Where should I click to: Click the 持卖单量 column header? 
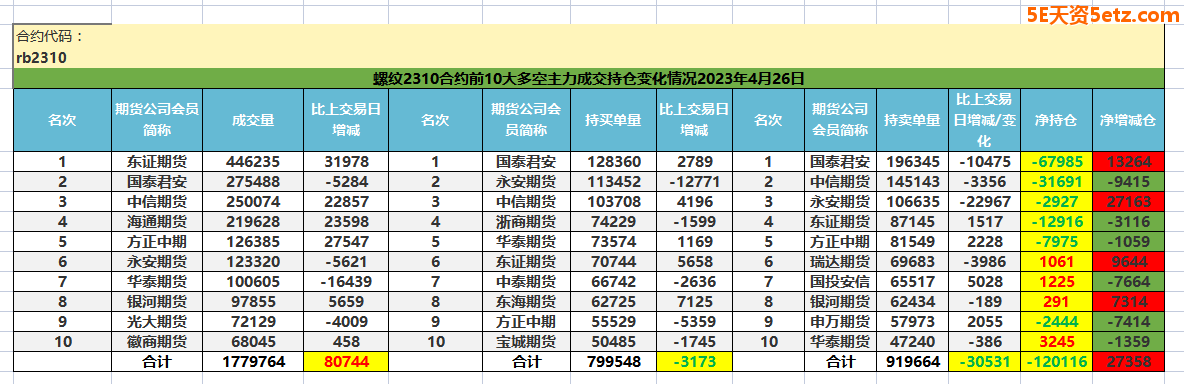912,120
